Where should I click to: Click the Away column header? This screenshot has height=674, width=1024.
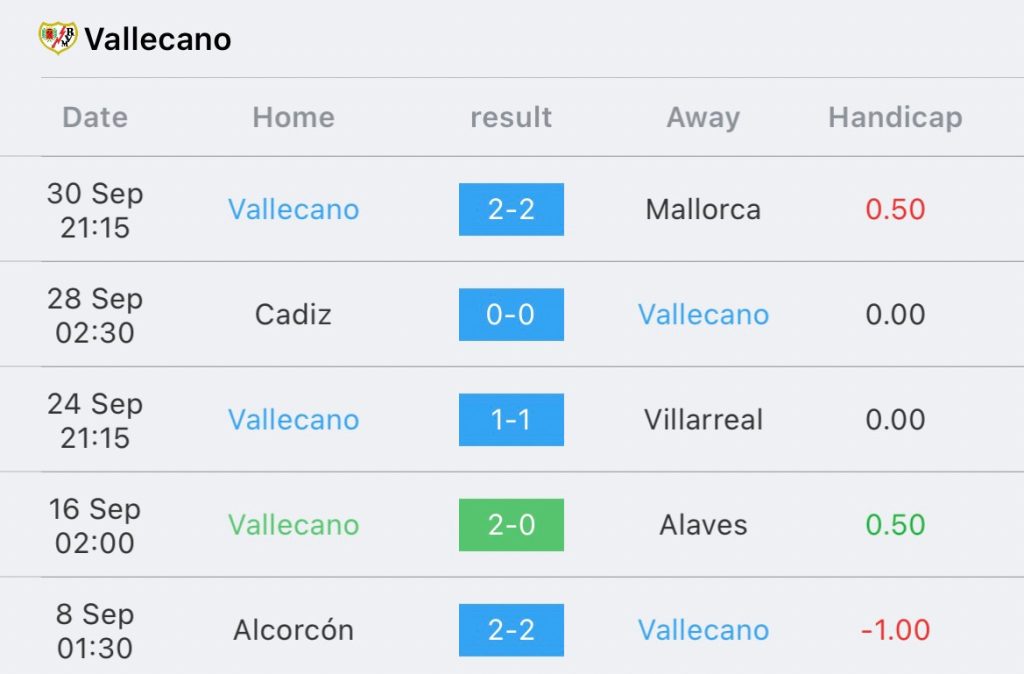[x=703, y=118]
